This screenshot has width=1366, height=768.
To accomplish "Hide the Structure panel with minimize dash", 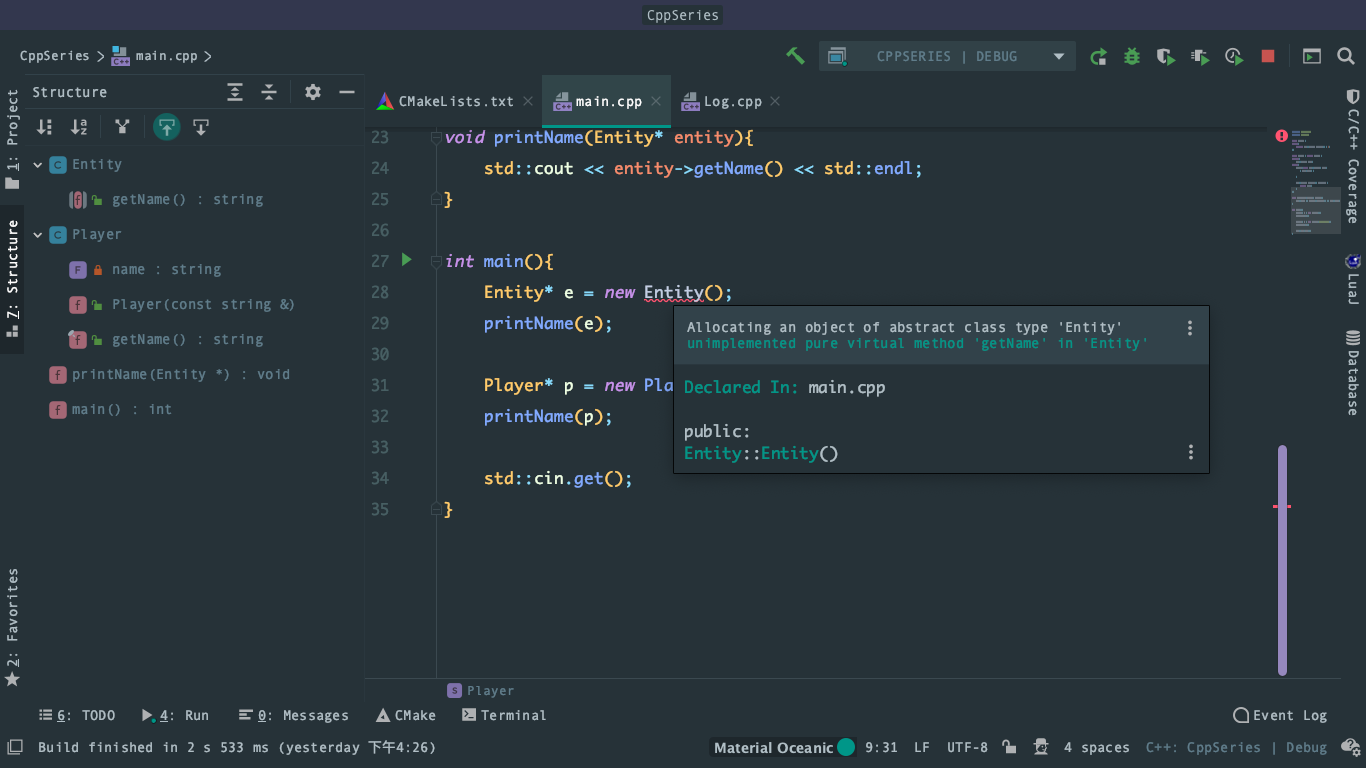I will click(347, 92).
